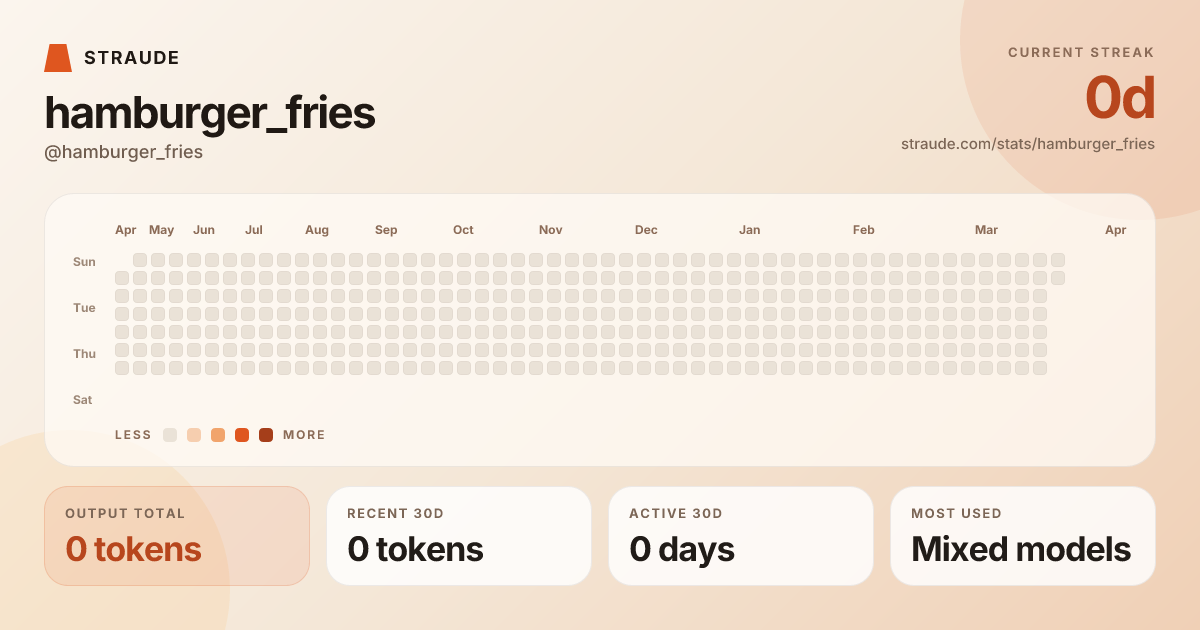Click the @hamburger_fries handle
The width and height of the screenshot is (1200, 630).
tap(124, 152)
